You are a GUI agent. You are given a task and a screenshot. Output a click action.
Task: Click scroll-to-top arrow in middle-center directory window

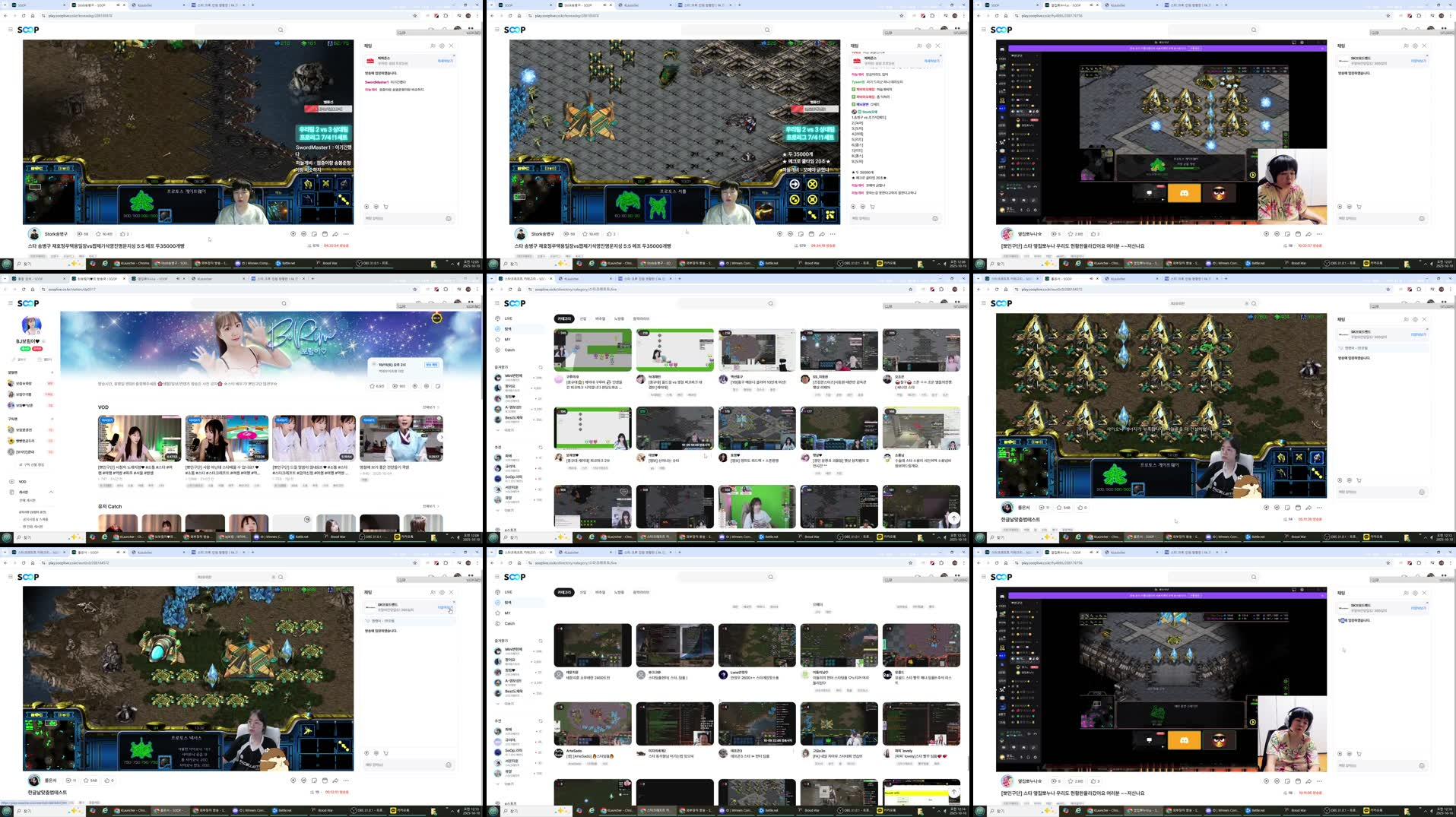[x=953, y=518]
